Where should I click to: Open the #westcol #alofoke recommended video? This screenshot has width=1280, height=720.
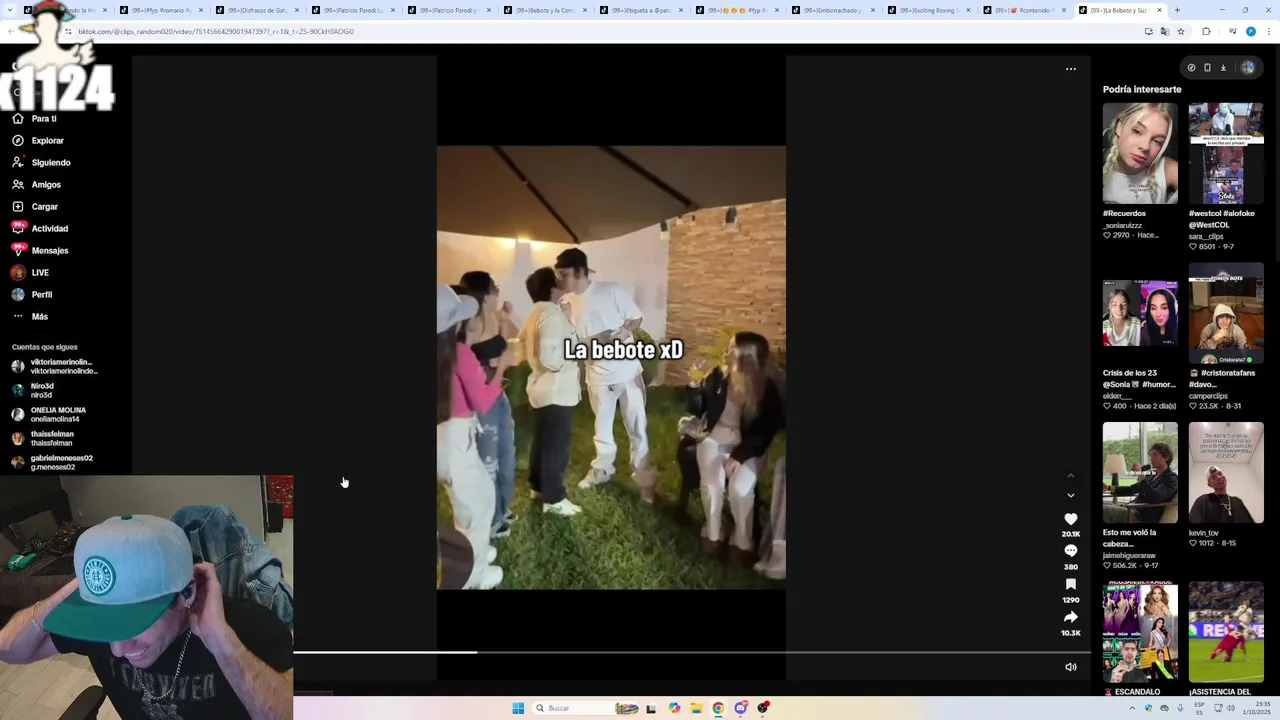click(1226, 153)
